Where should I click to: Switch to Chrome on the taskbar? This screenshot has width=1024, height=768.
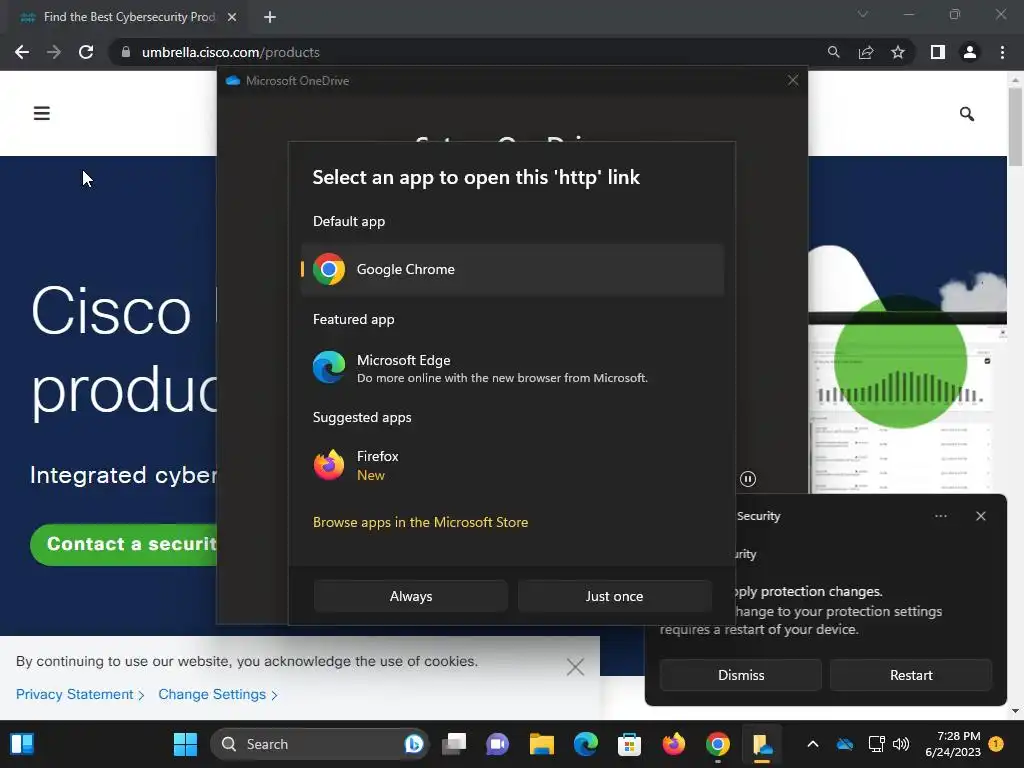point(718,744)
